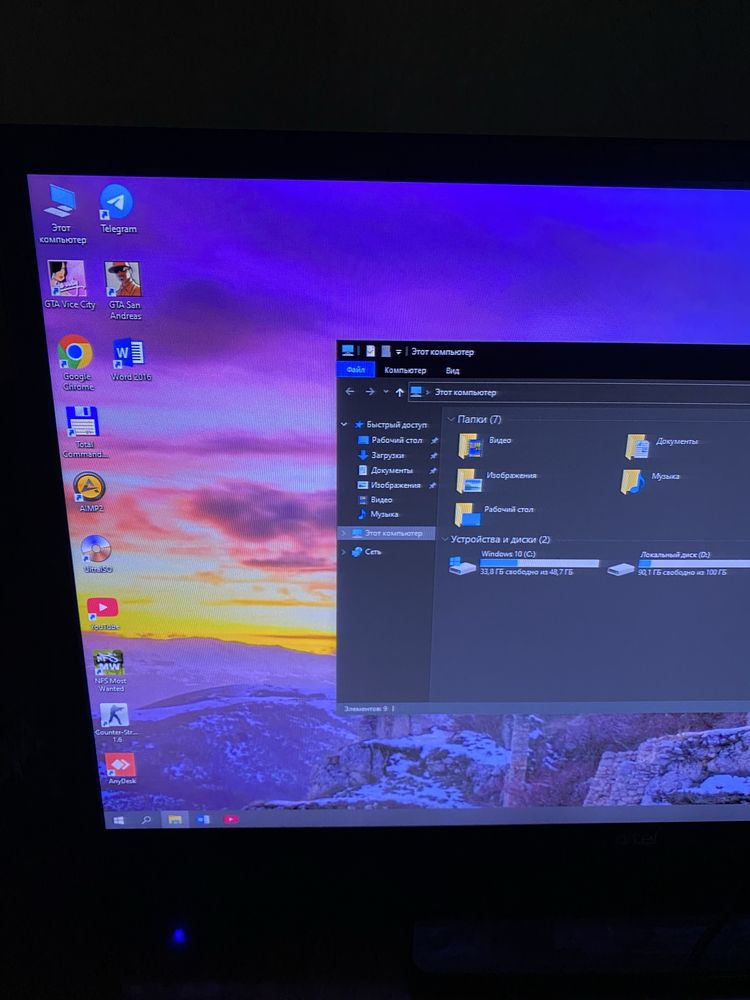Click the Локальный диск (D:) capacity bar
Image resolution: width=750 pixels, height=1000 pixels.
[x=694, y=564]
